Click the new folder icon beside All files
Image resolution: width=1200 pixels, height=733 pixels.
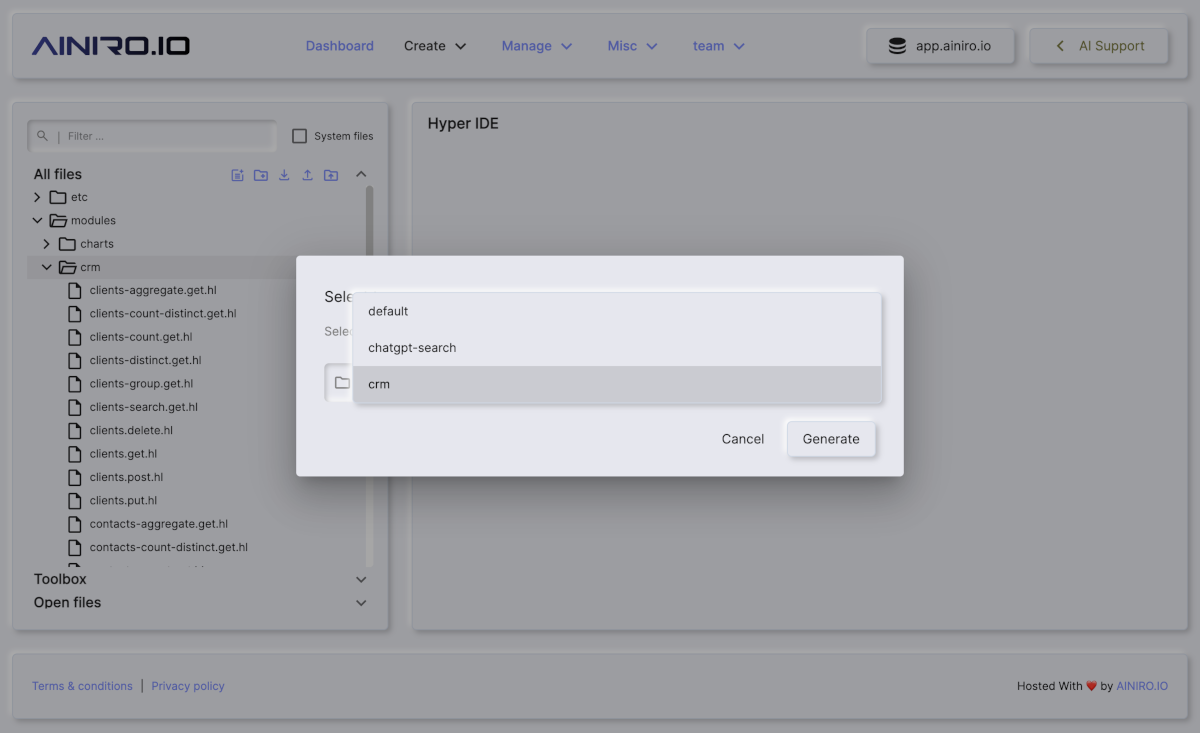pos(261,175)
